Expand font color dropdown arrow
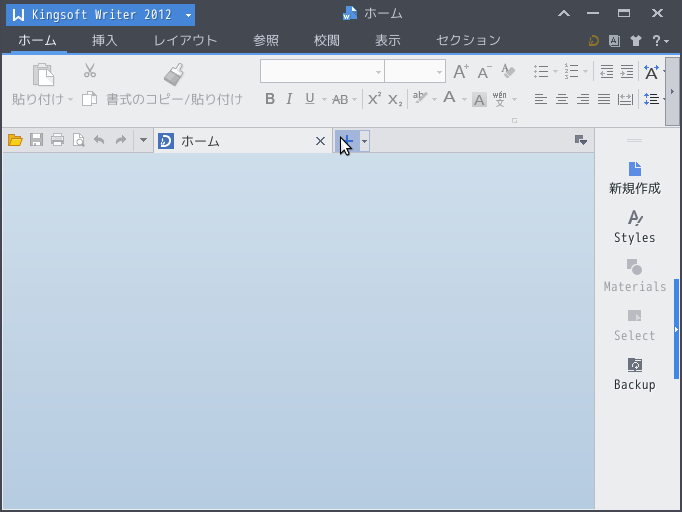The width and height of the screenshot is (682, 512). 464,100
